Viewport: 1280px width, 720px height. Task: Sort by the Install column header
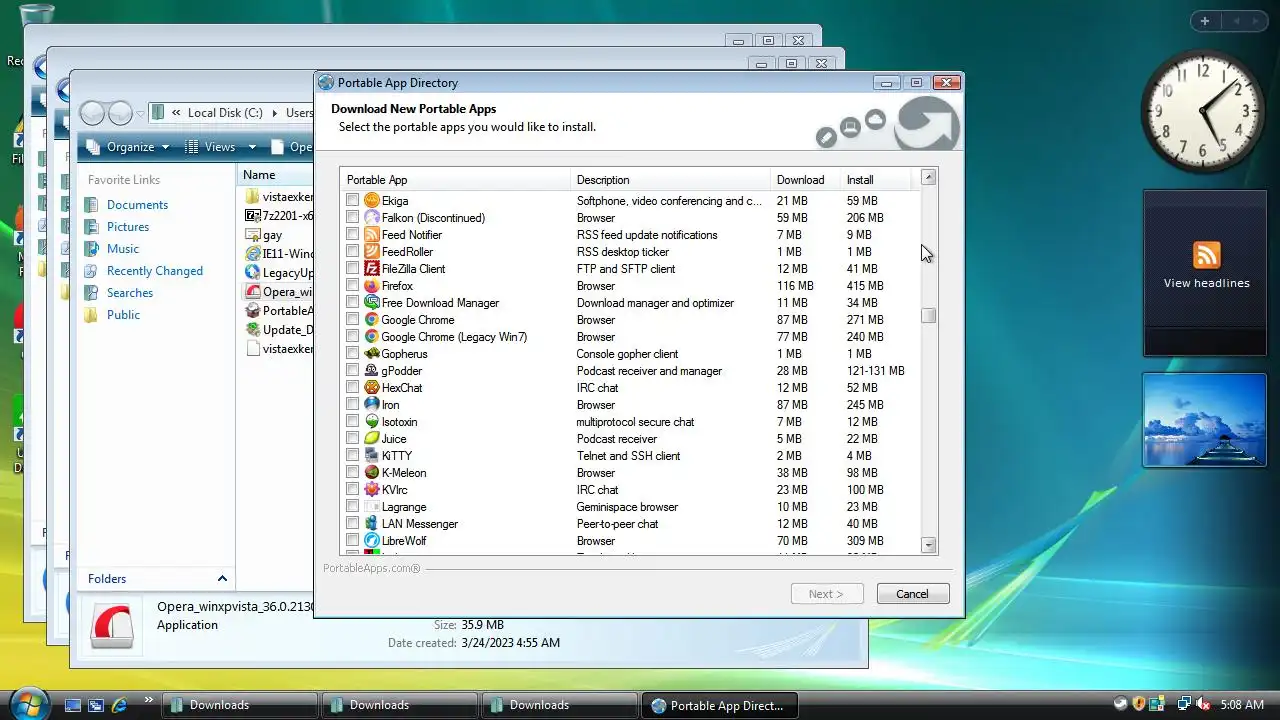click(876, 180)
